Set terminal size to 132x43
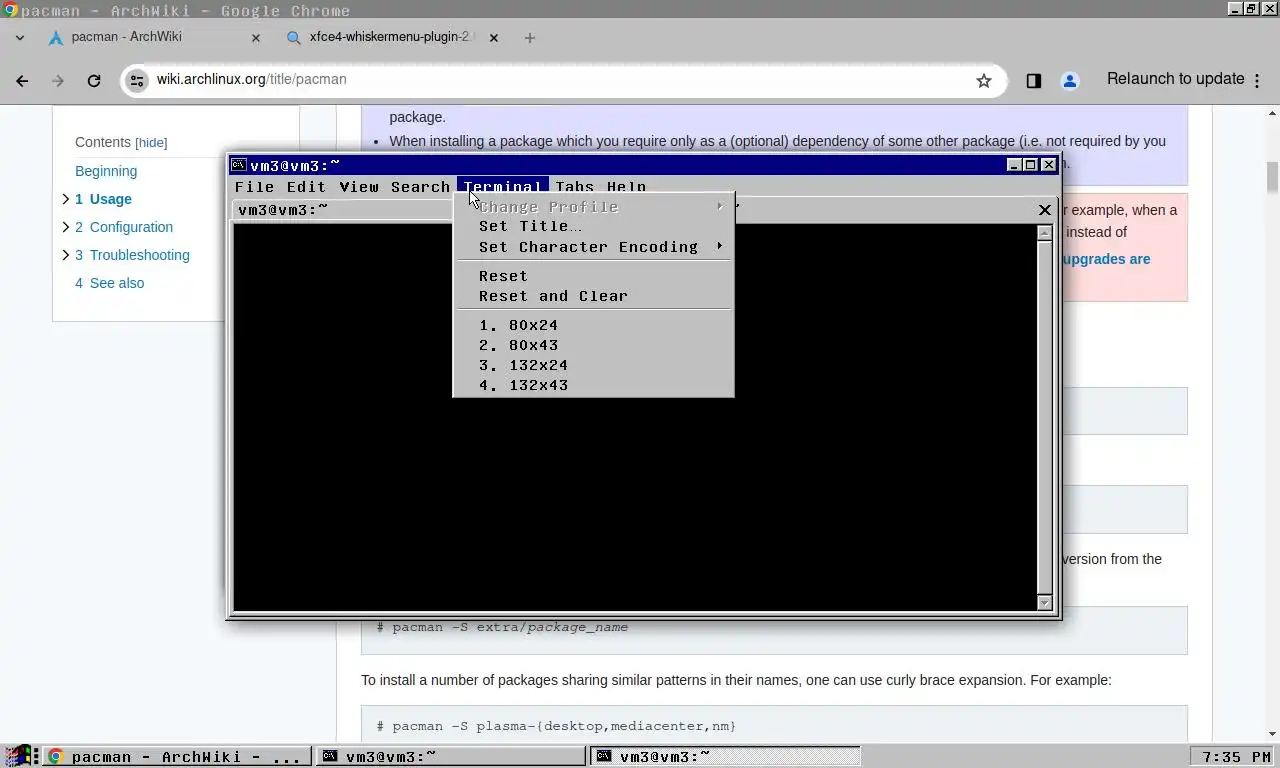 click(593, 385)
